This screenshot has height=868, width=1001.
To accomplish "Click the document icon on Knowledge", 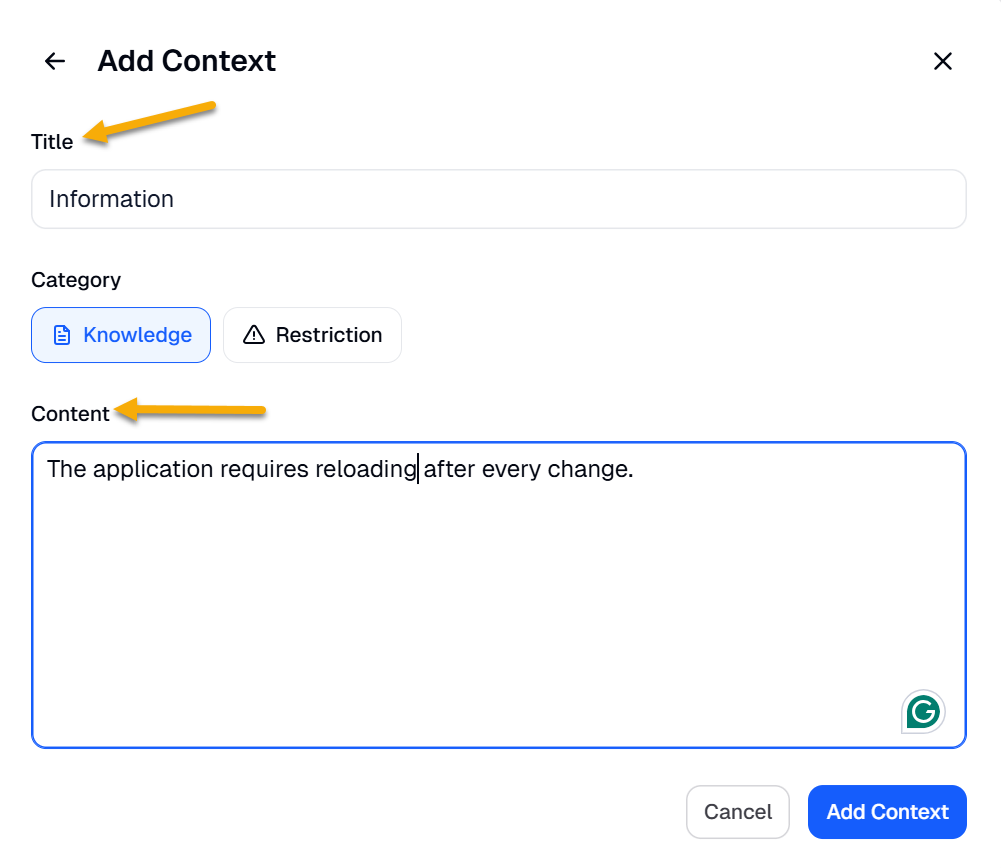I will 62,335.
